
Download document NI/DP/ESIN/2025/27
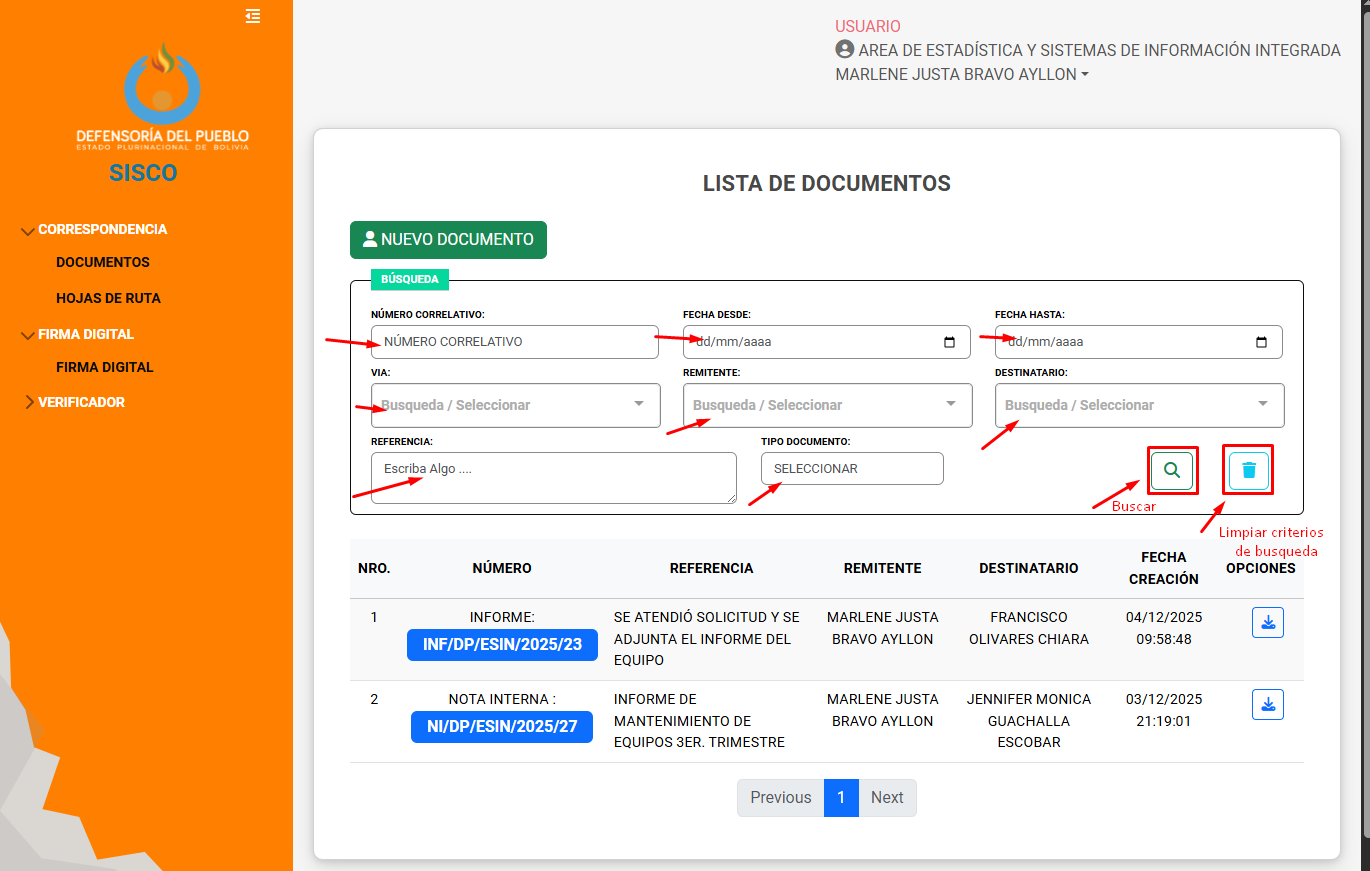pyautogui.click(x=1267, y=704)
